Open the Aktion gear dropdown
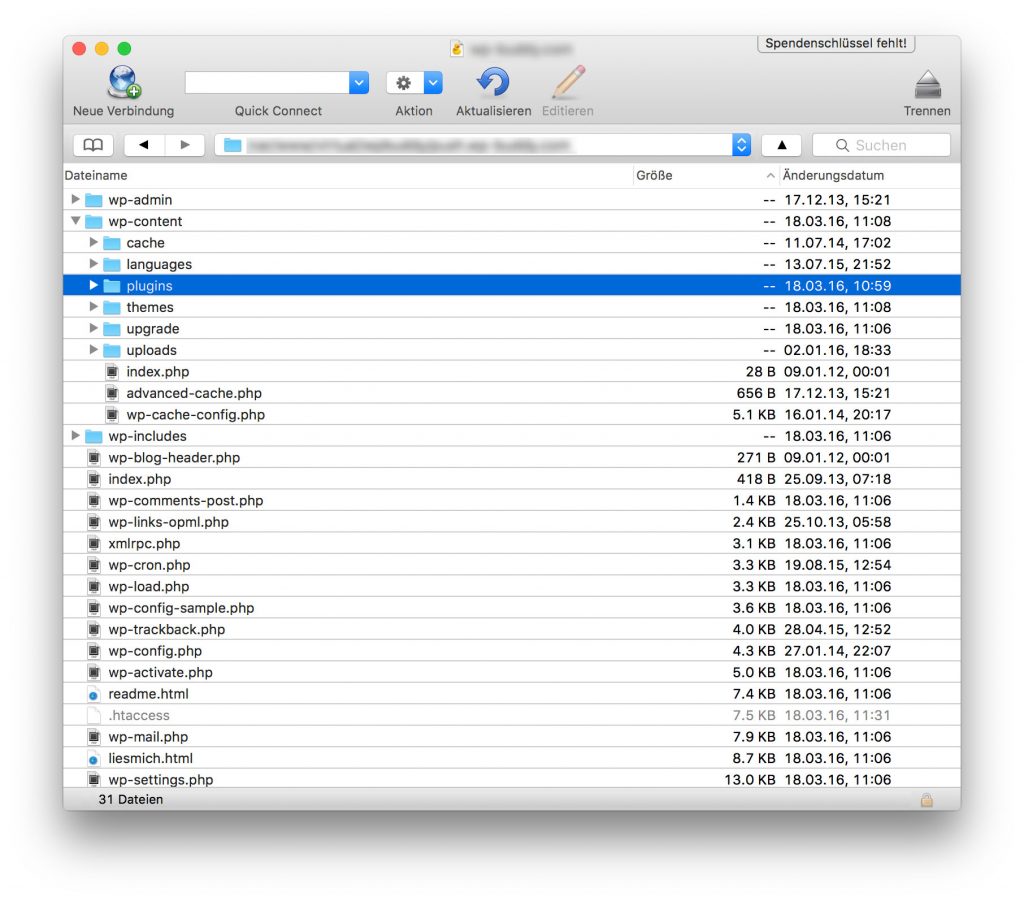The image size is (1024, 901). (414, 83)
